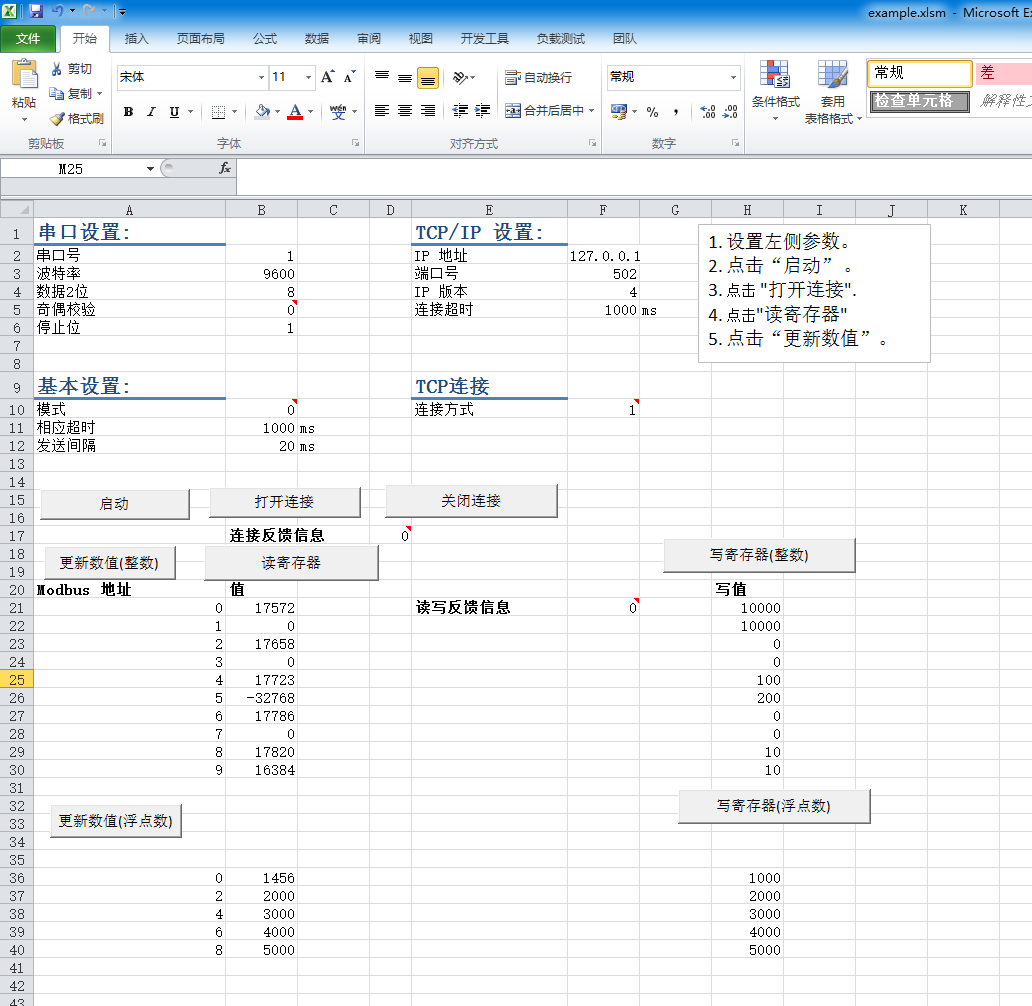This screenshot has height=1006, width=1032.
Task: Click the center text alignment icon
Action: click(x=405, y=111)
